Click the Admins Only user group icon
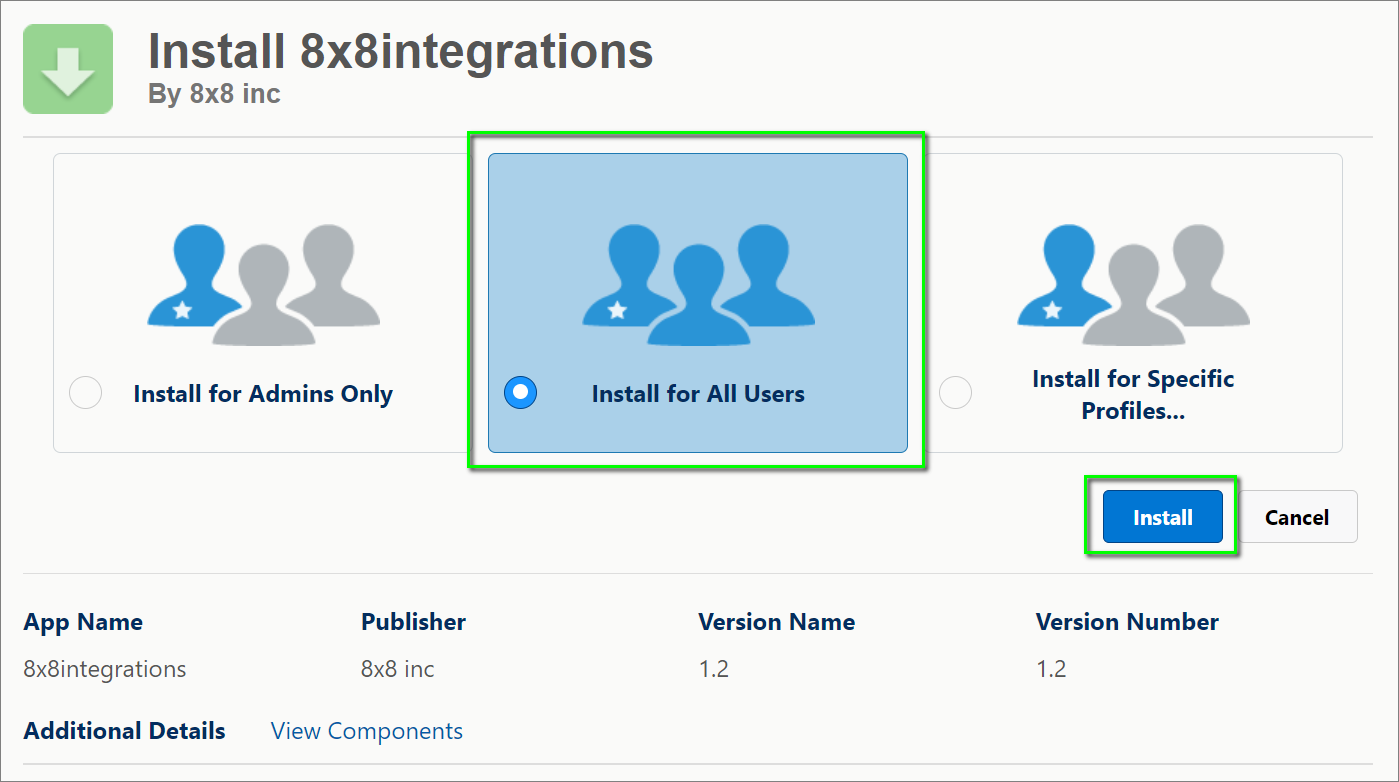The height and width of the screenshot is (782, 1399). 263,285
